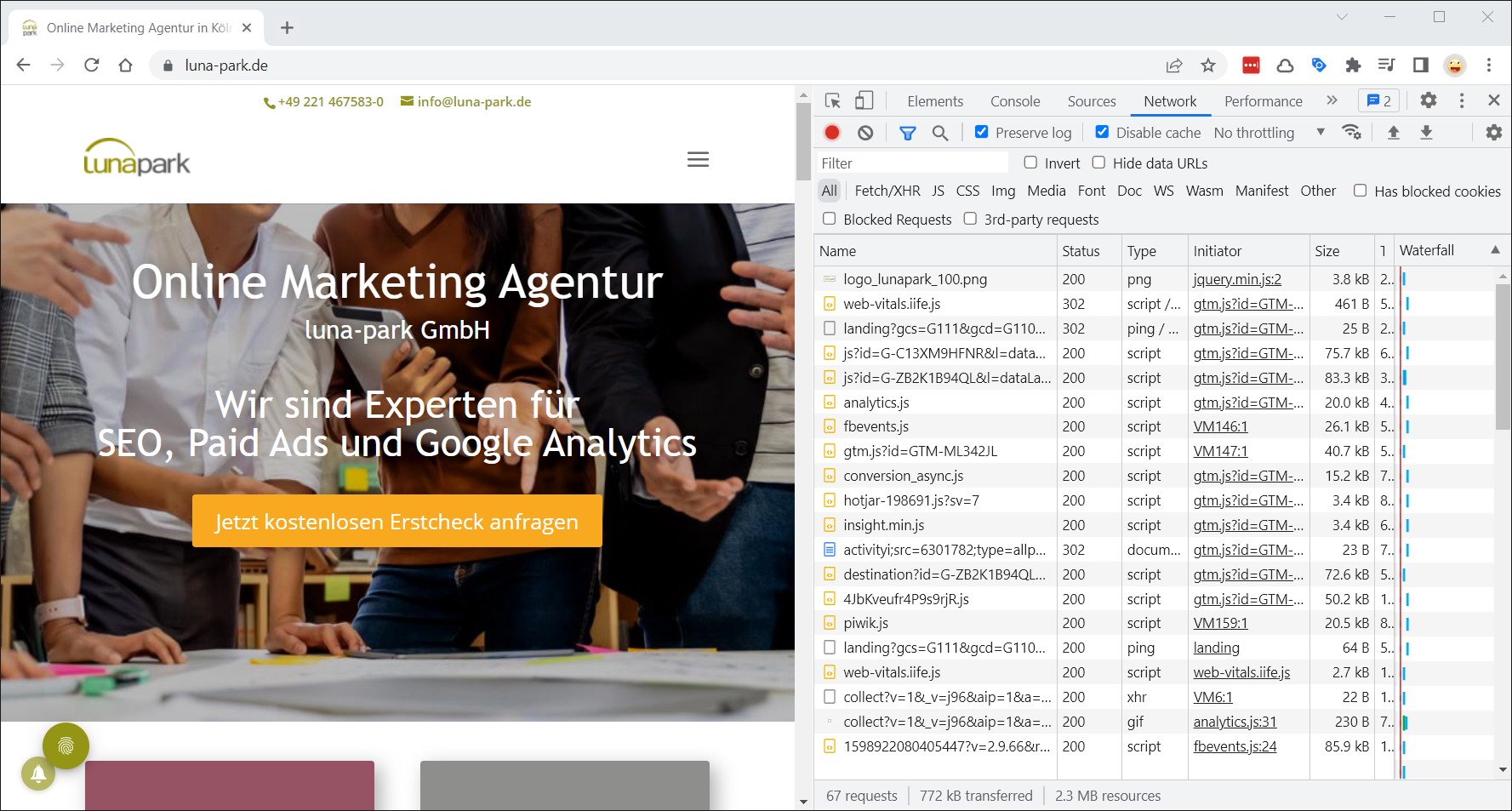Export HAR file with download arrow

[x=1427, y=132]
